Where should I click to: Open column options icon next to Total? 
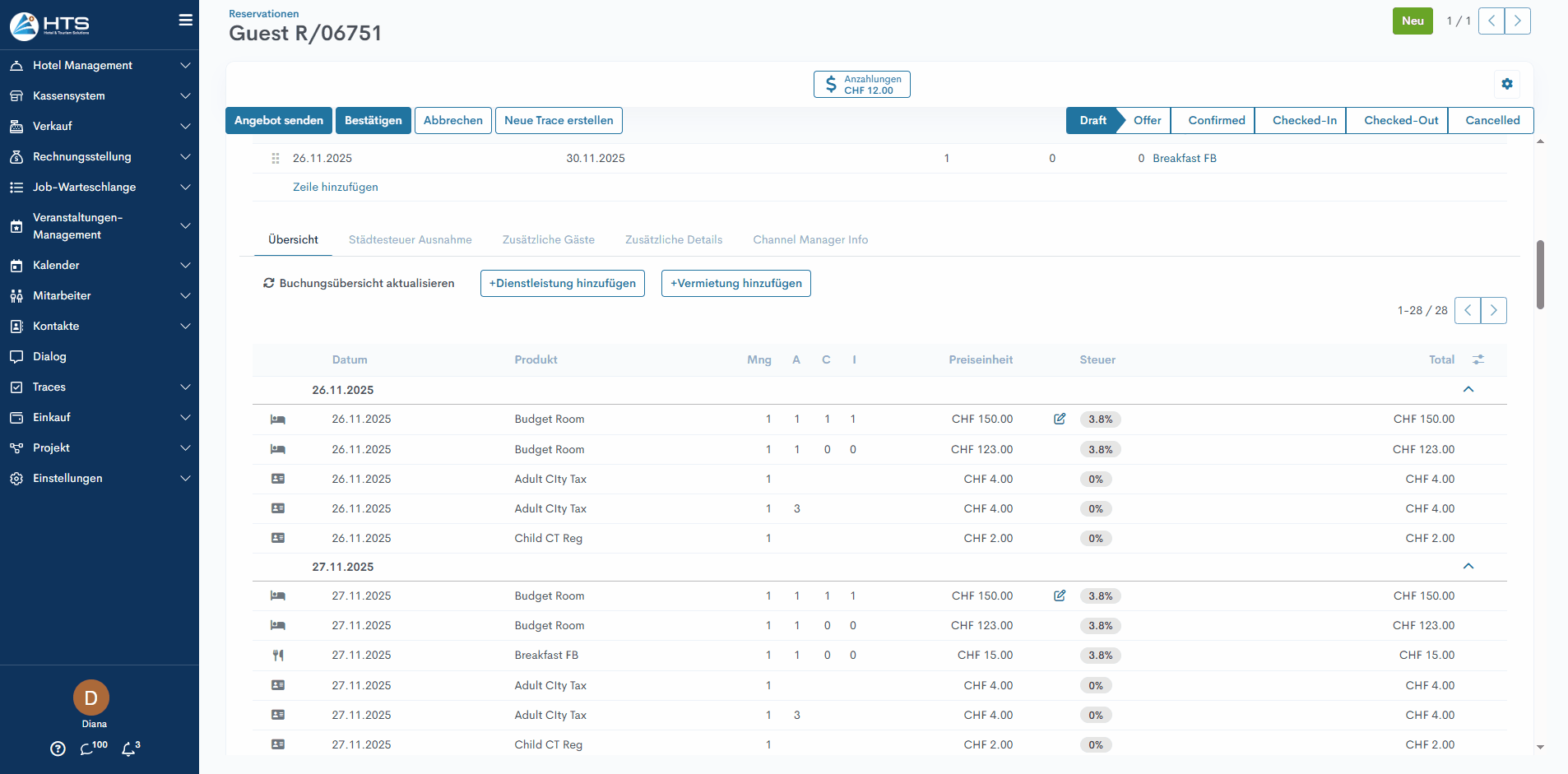1478,359
